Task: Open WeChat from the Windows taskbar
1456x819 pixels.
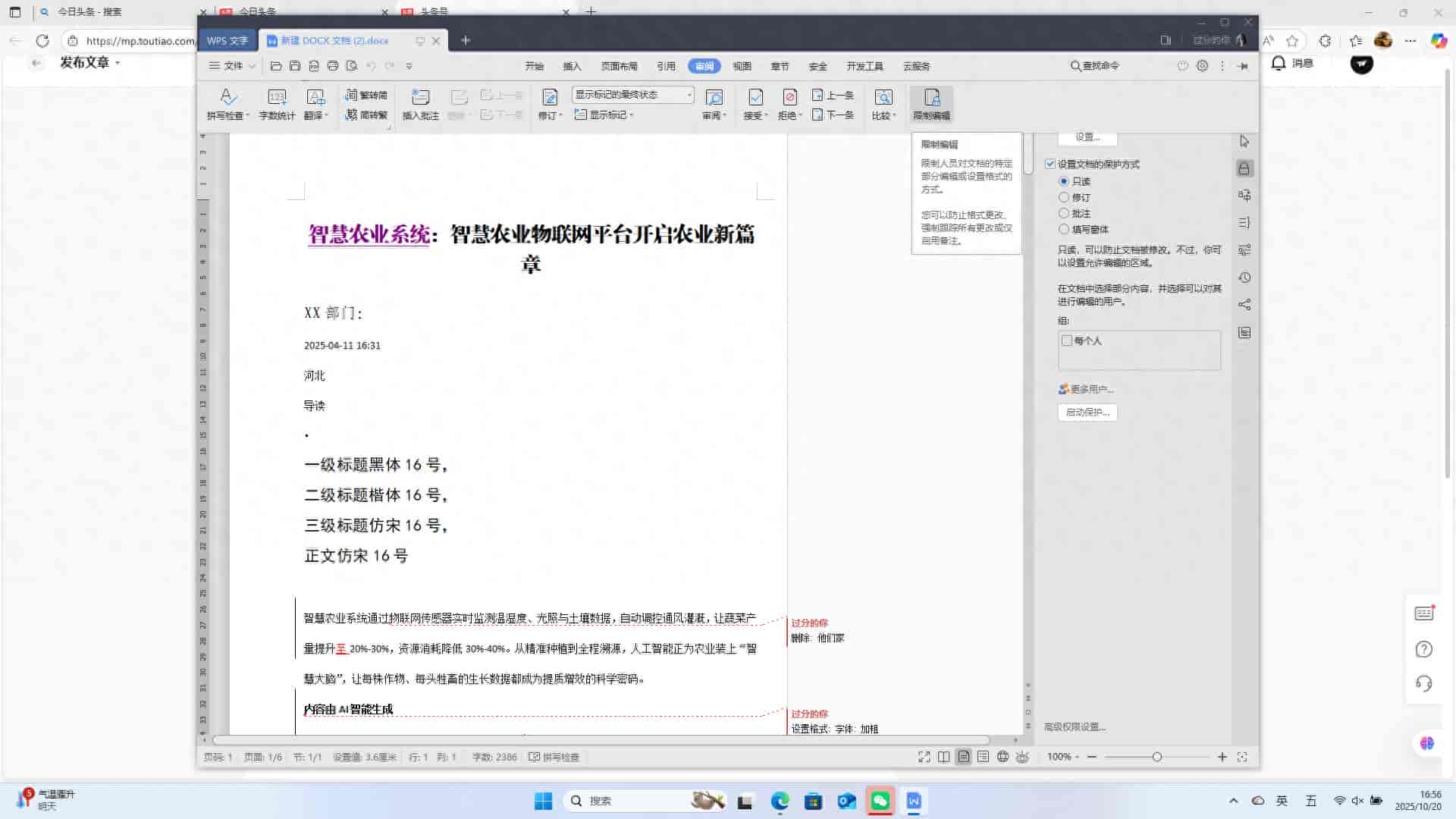Action: pyautogui.click(x=880, y=801)
